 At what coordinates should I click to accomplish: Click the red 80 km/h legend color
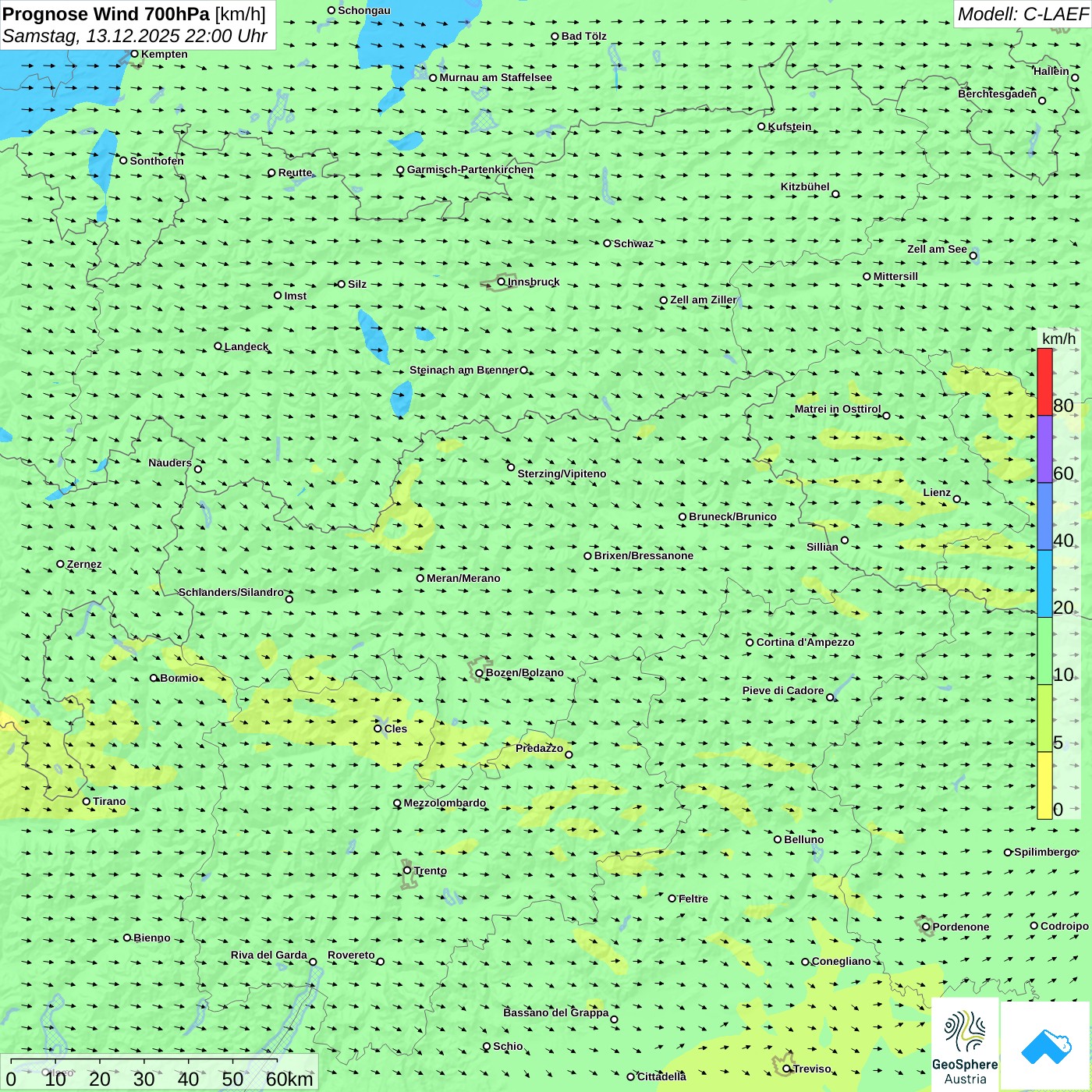(x=1044, y=381)
